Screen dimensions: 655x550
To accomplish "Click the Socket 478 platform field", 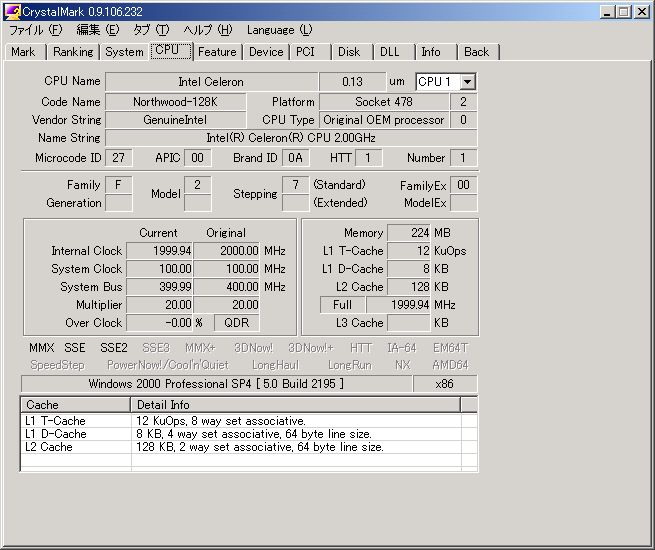I will [384, 102].
